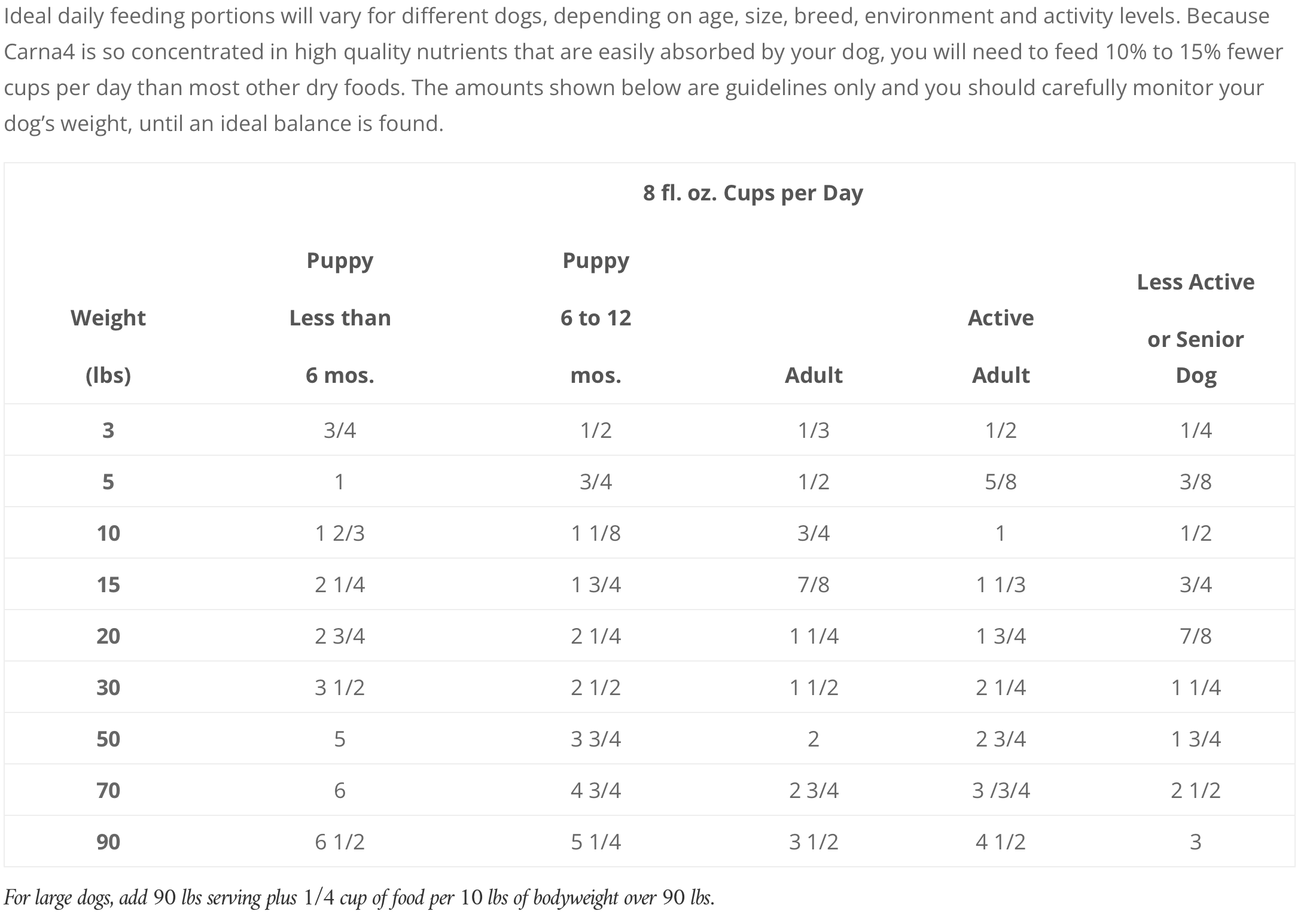Click the Senior Dog "3/8" cell for 5 lbs
The width and height of the screenshot is (1316, 920).
pos(1195,482)
